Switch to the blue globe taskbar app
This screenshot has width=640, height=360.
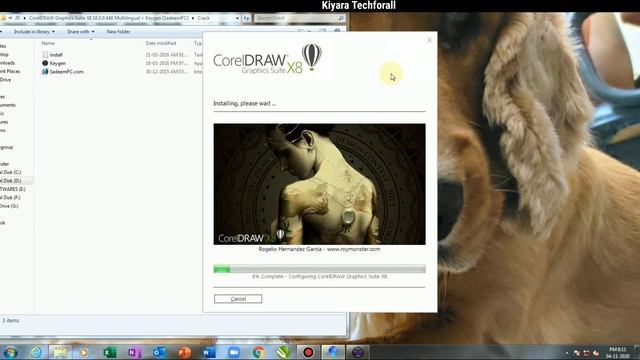333,352
